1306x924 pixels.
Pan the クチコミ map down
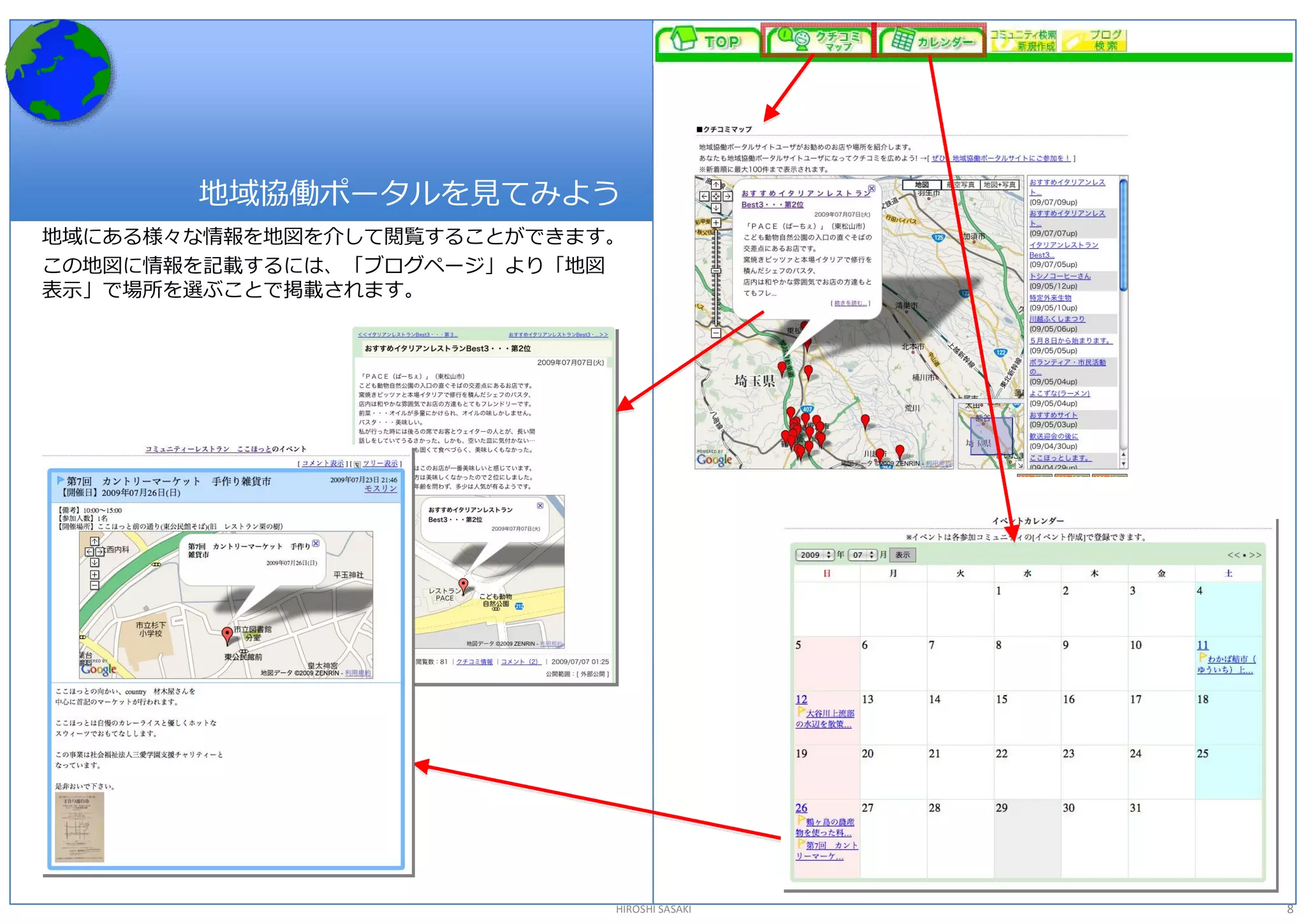[x=715, y=208]
